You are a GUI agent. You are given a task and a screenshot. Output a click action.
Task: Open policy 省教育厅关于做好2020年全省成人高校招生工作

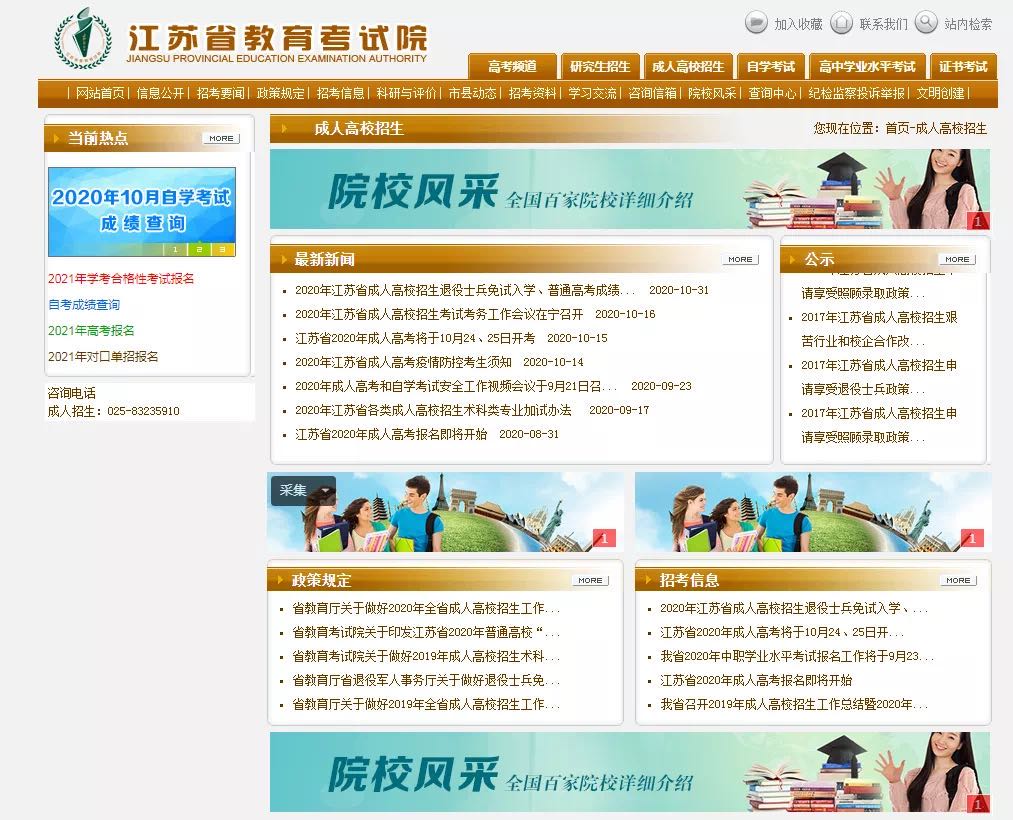tap(426, 608)
